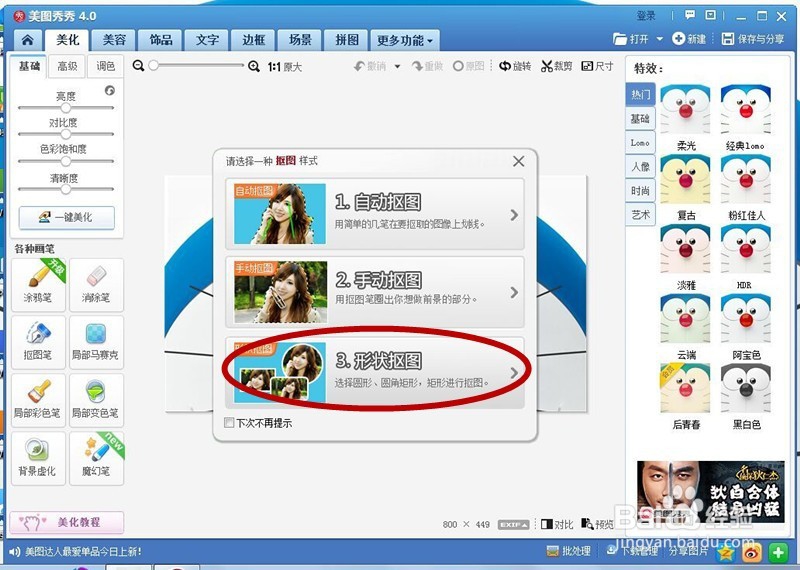Viewport: 800px width, 570px height.
Task: Click the zoom out magnifier icon
Action: click(138, 66)
